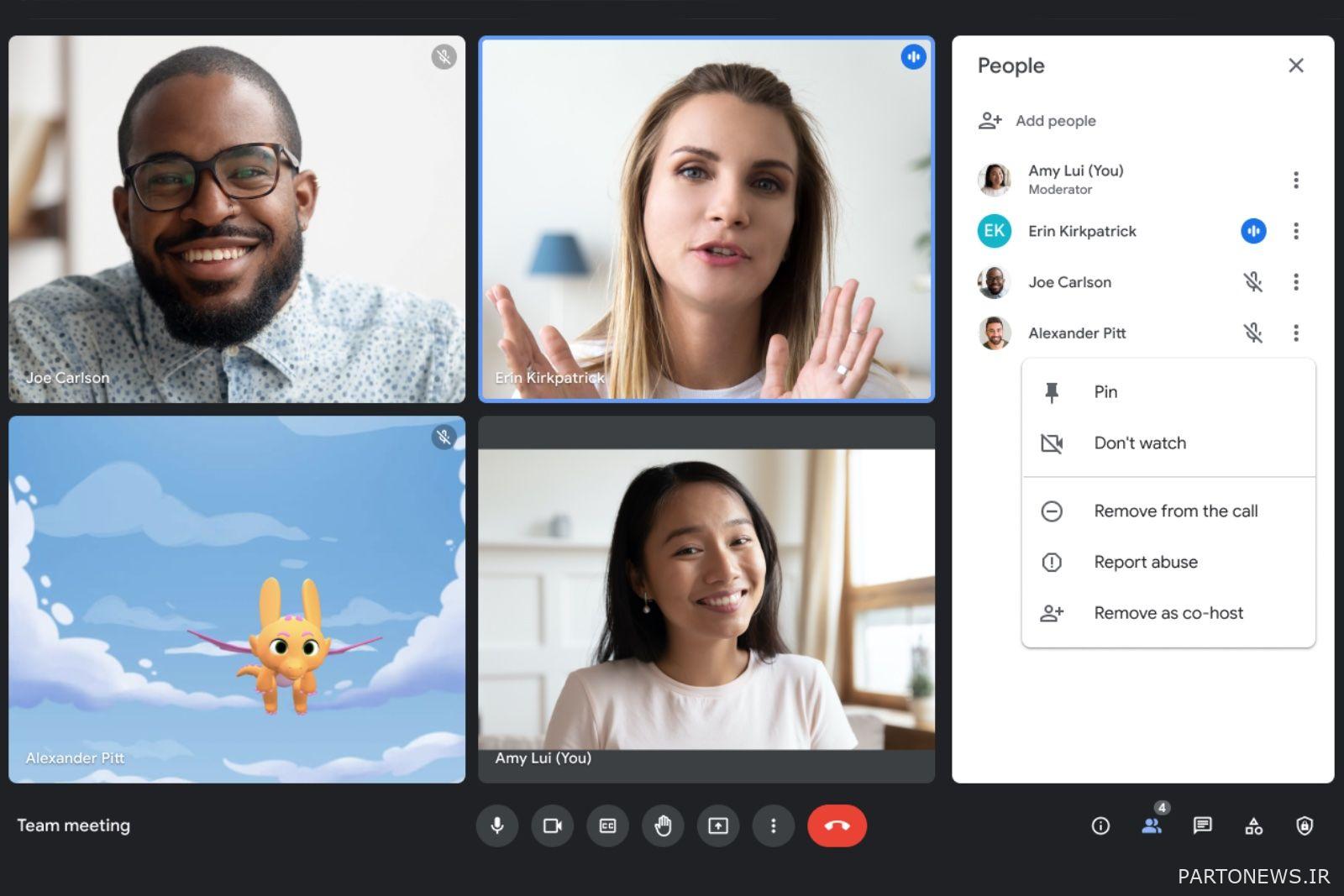The width and height of the screenshot is (1344, 896).
Task: Click the crossed camera icon in menu
Action: pos(1052,443)
